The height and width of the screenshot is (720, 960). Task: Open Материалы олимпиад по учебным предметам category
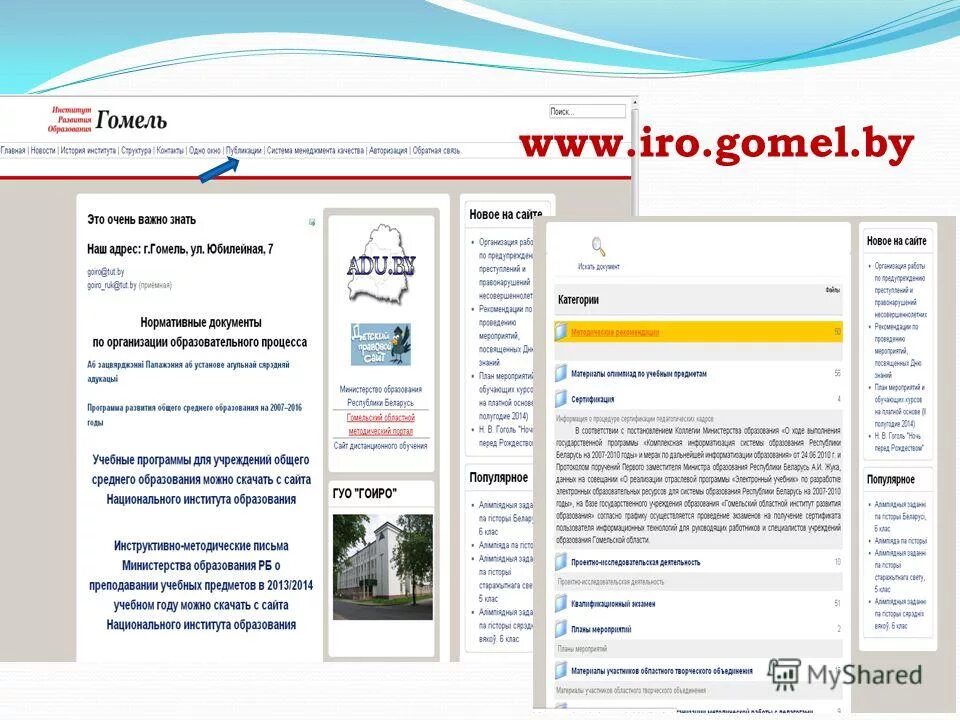[x=639, y=373]
